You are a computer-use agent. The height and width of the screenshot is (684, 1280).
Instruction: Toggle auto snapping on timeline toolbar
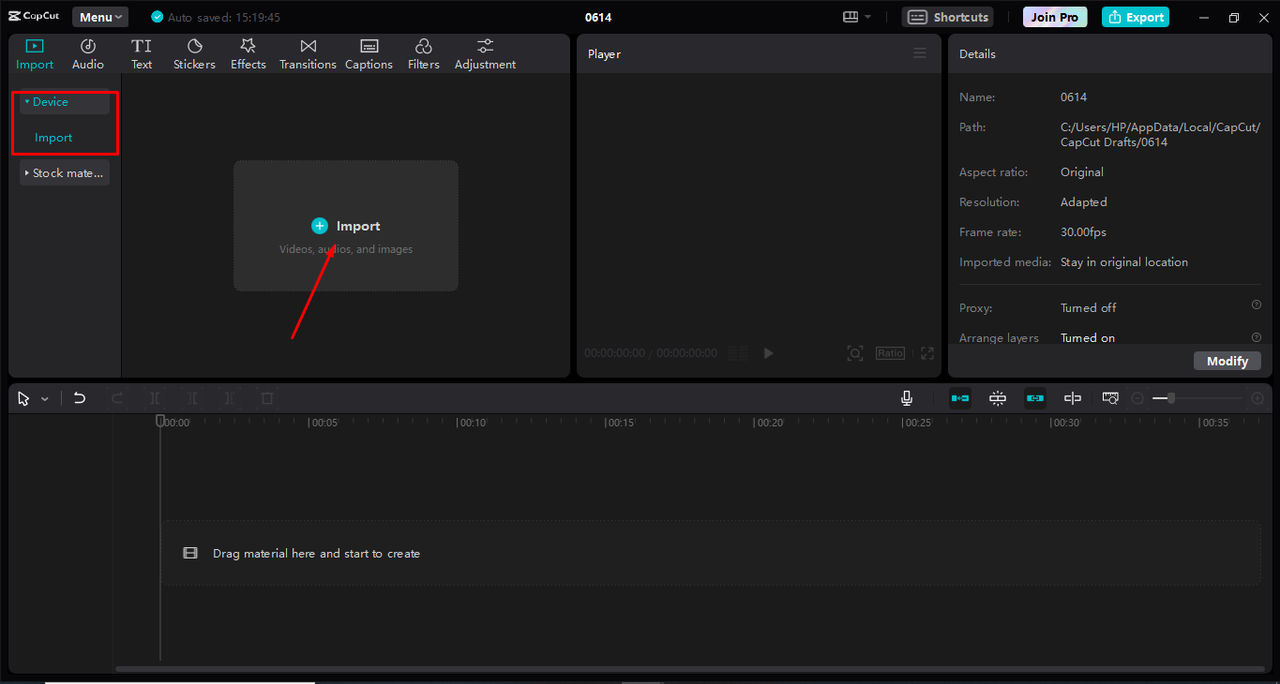click(998, 398)
